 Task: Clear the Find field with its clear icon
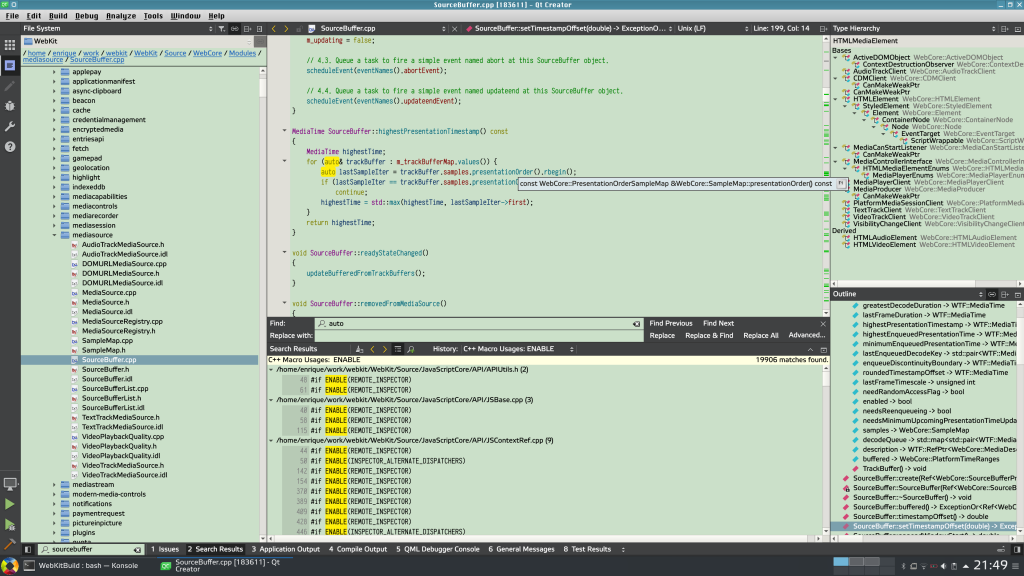636,323
